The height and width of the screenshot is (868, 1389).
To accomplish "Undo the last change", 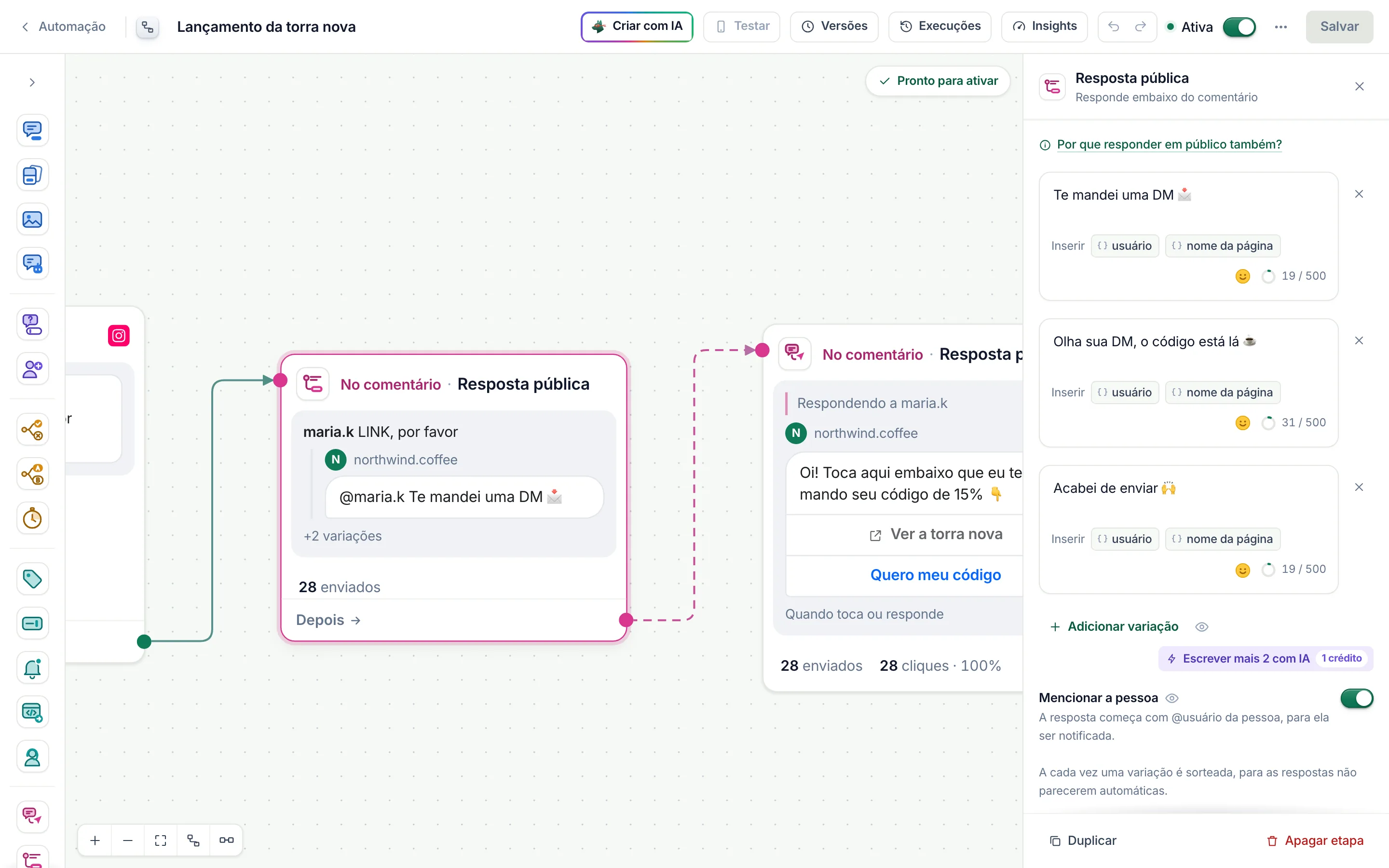I will (x=1114, y=27).
